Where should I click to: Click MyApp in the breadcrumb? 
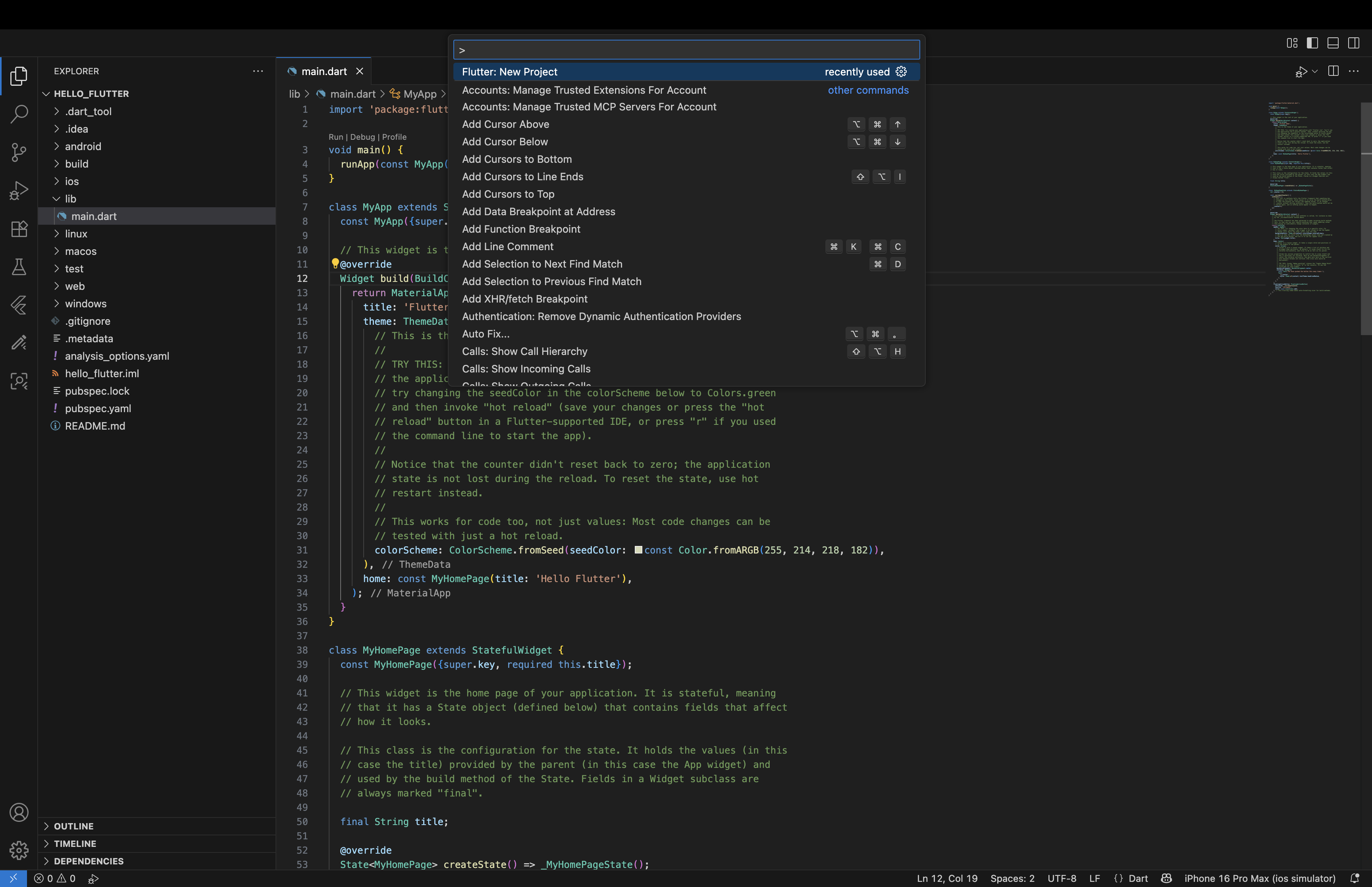point(420,94)
